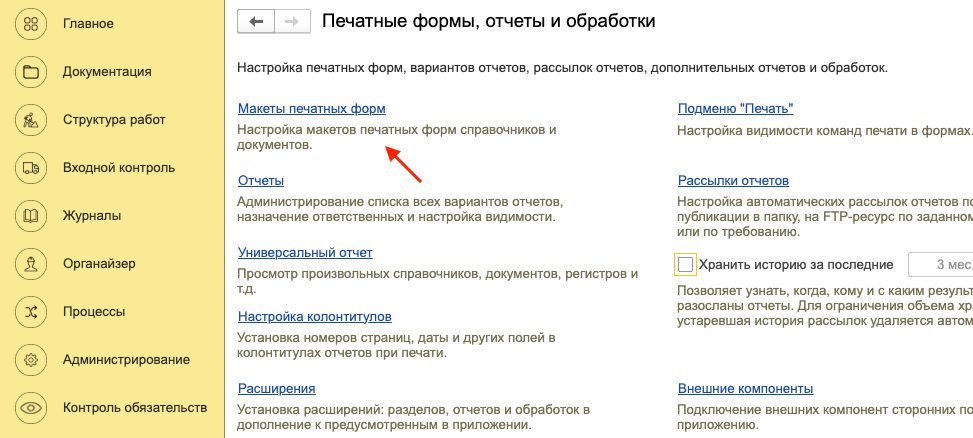Click the Органайзер person icon
This screenshot has width=973, height=438.
[31, 263]
